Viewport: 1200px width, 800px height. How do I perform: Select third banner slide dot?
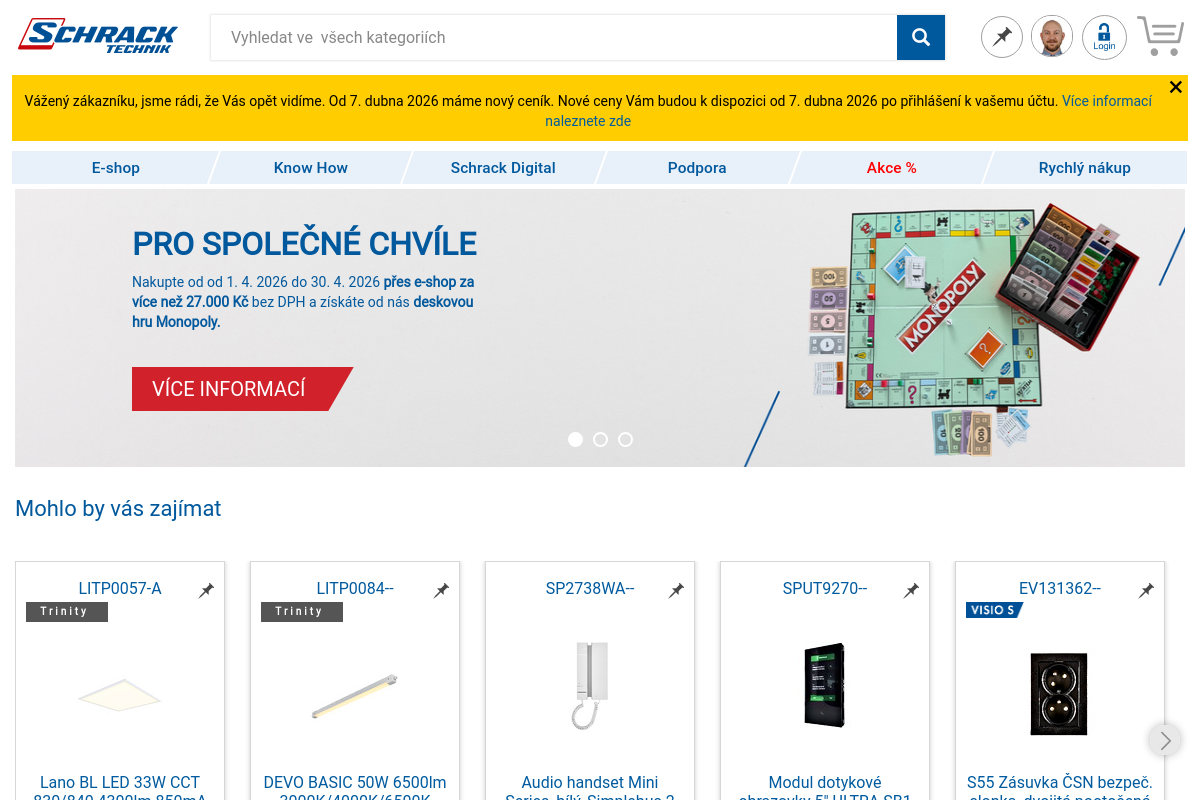coord(625,439)
